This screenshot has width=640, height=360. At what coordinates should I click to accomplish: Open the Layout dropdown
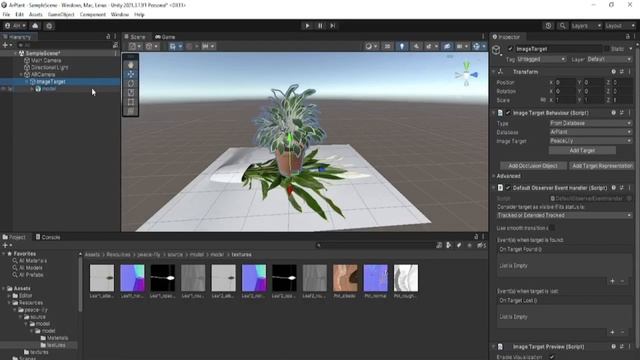(620, 26)
